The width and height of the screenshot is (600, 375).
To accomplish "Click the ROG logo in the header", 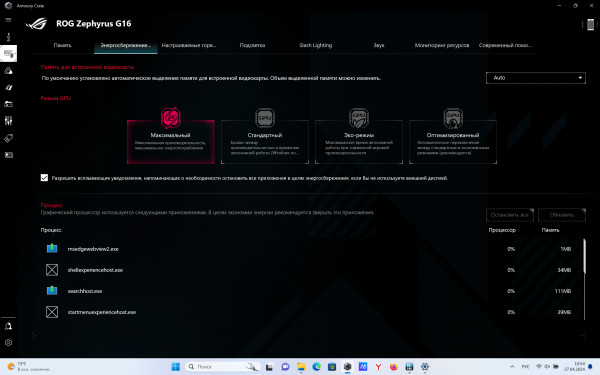I will 36,24.
